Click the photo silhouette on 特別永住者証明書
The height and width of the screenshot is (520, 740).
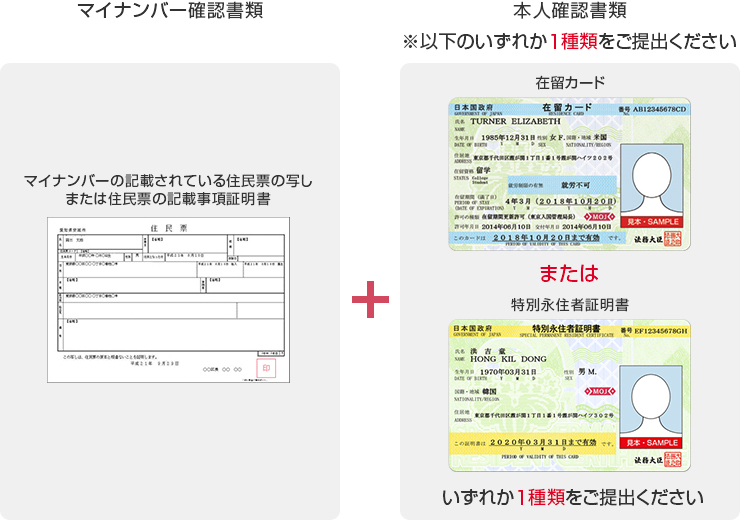tap(651, 402)
